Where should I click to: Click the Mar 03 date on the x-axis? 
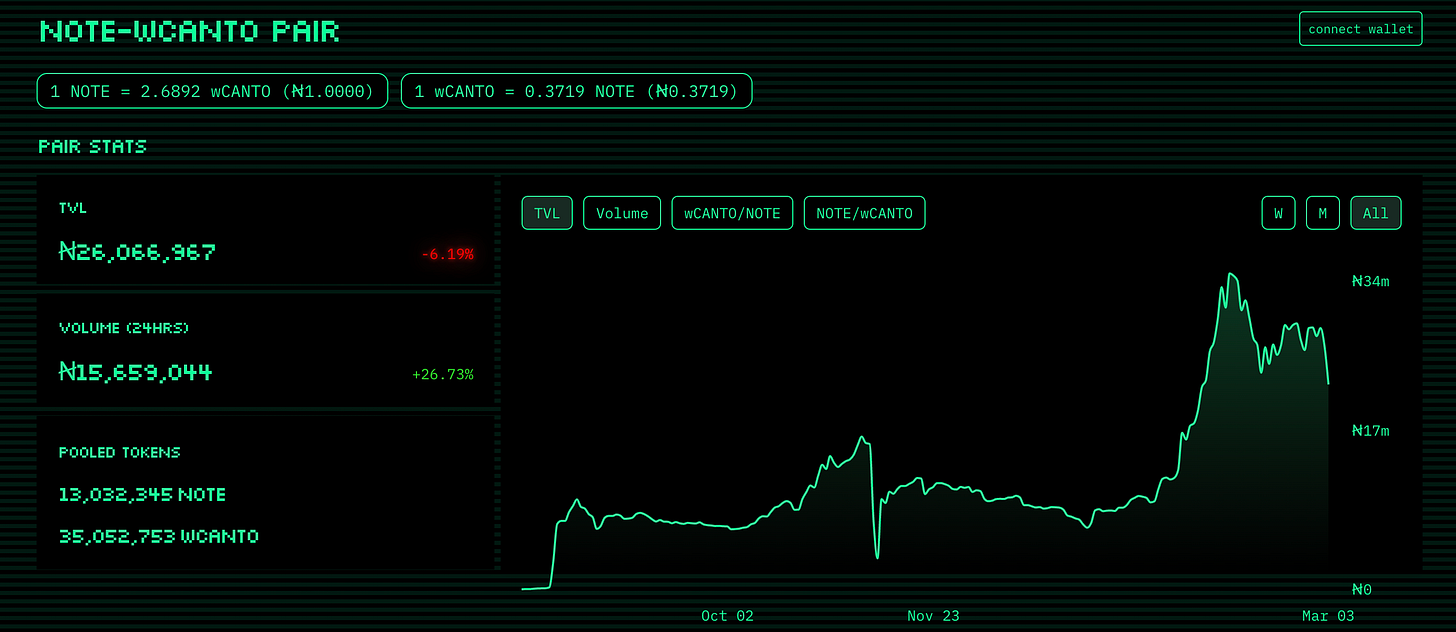[1328, 616]
